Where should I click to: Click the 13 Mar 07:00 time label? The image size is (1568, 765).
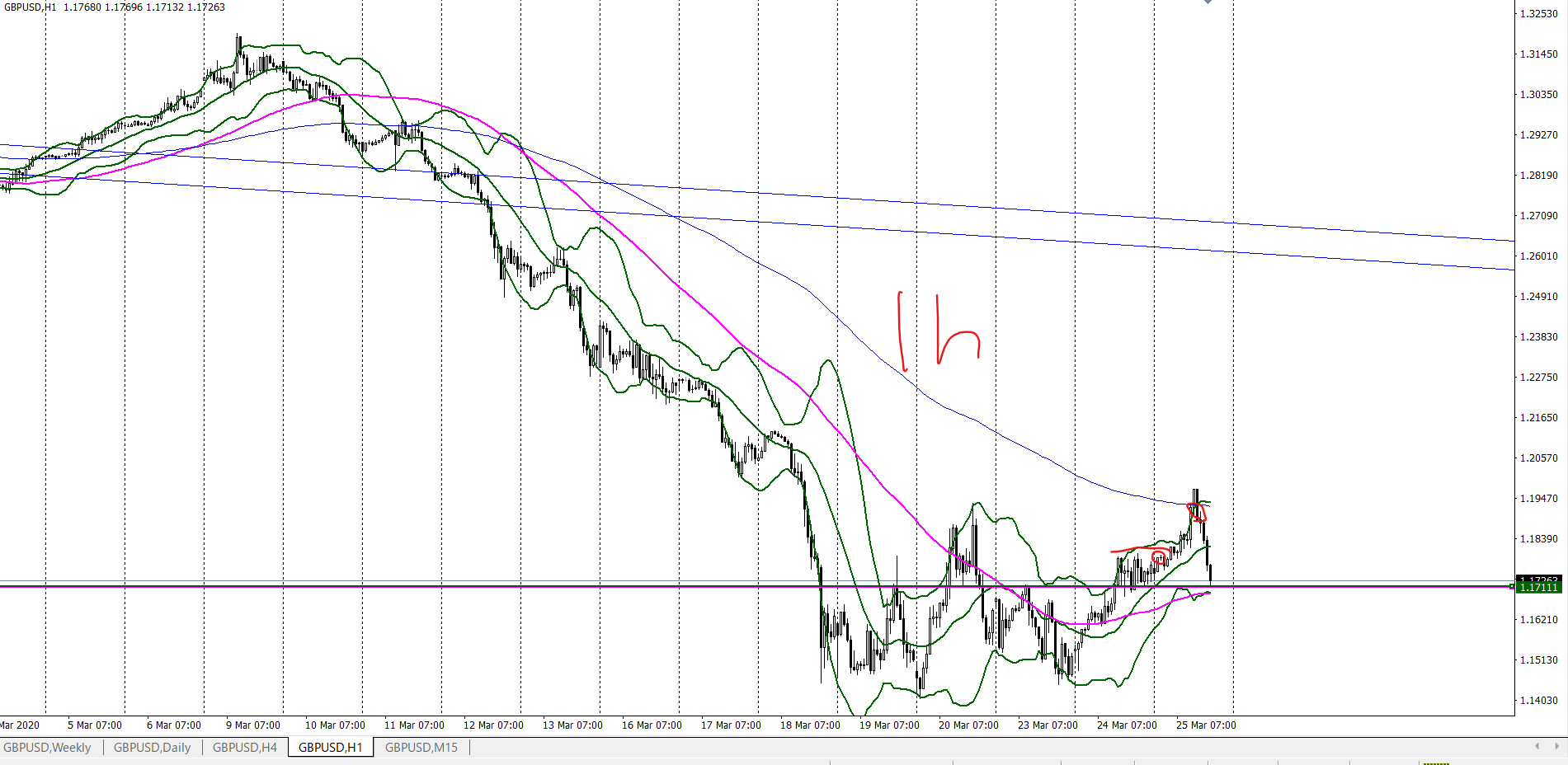572,725
